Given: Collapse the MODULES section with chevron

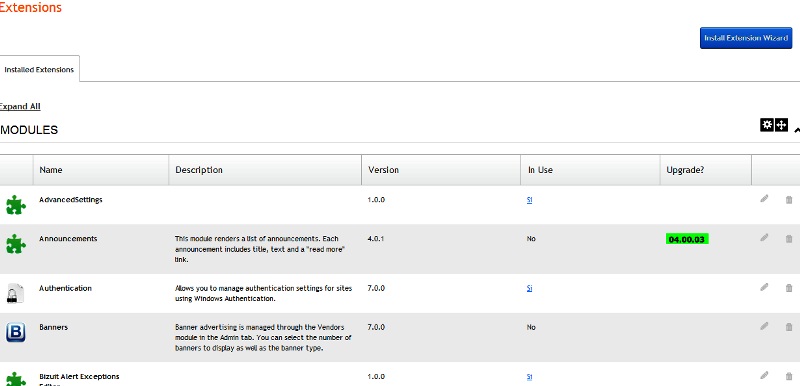Looking at the screenshot, I should point(797,130).
